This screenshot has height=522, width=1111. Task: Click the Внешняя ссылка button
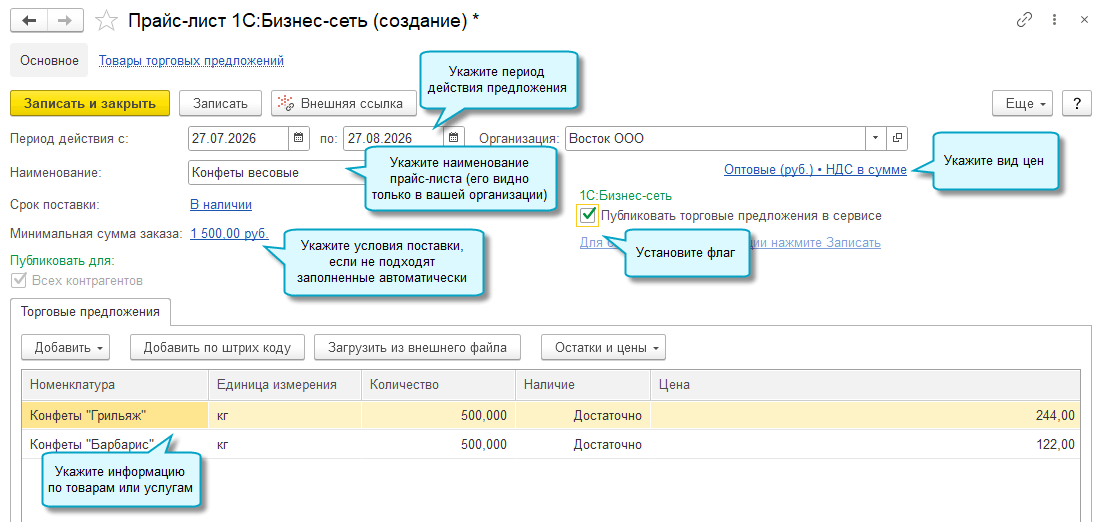point(344,103)
